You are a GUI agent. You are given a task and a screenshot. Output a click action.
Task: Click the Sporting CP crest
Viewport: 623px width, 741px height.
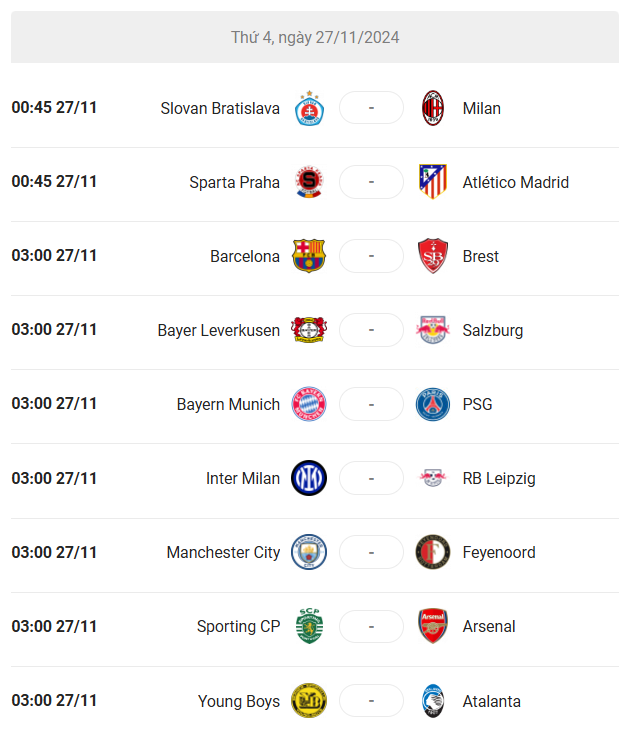(x=309, y=626)
